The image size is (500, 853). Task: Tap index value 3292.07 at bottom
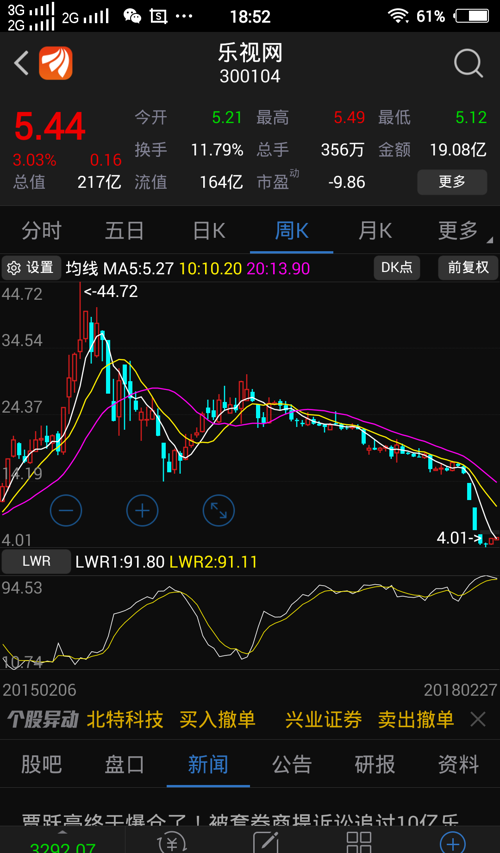click(61, 847)
